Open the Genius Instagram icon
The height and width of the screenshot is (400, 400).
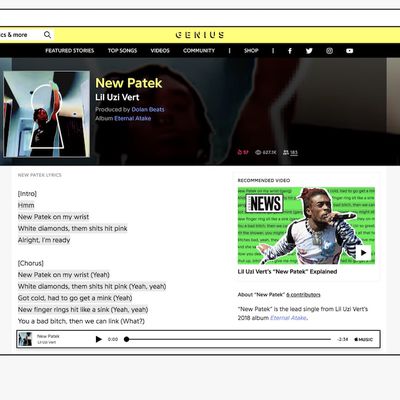pyautogui.click(x=329, y=51)
